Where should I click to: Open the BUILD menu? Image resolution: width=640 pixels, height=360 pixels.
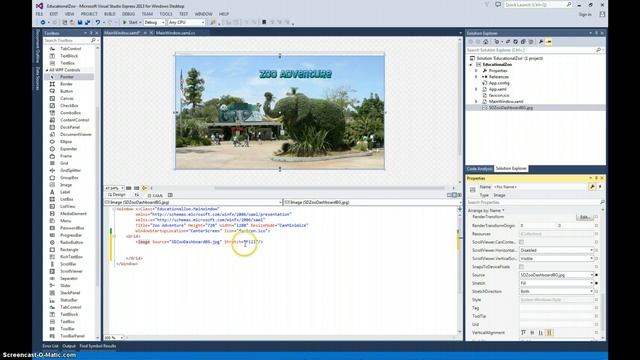(109, 14)
